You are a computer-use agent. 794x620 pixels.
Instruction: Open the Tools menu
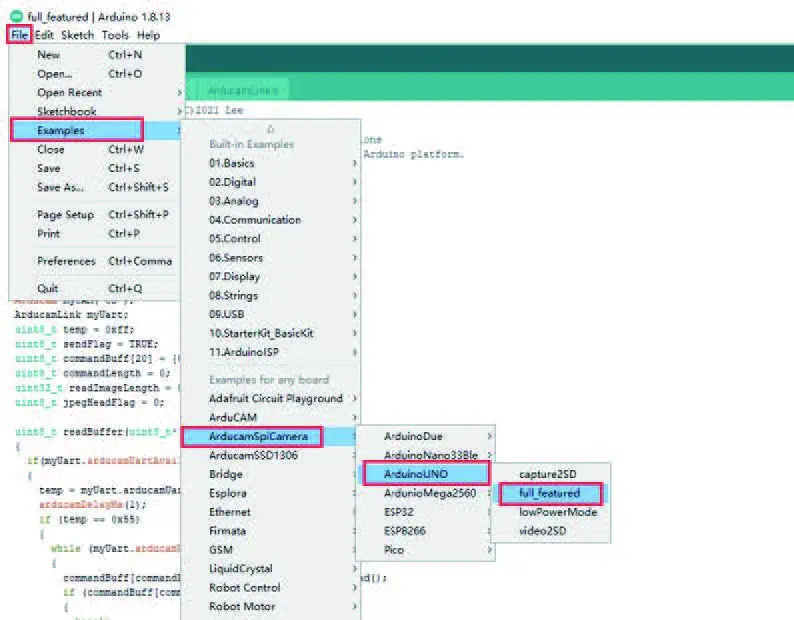coord(115,35)
